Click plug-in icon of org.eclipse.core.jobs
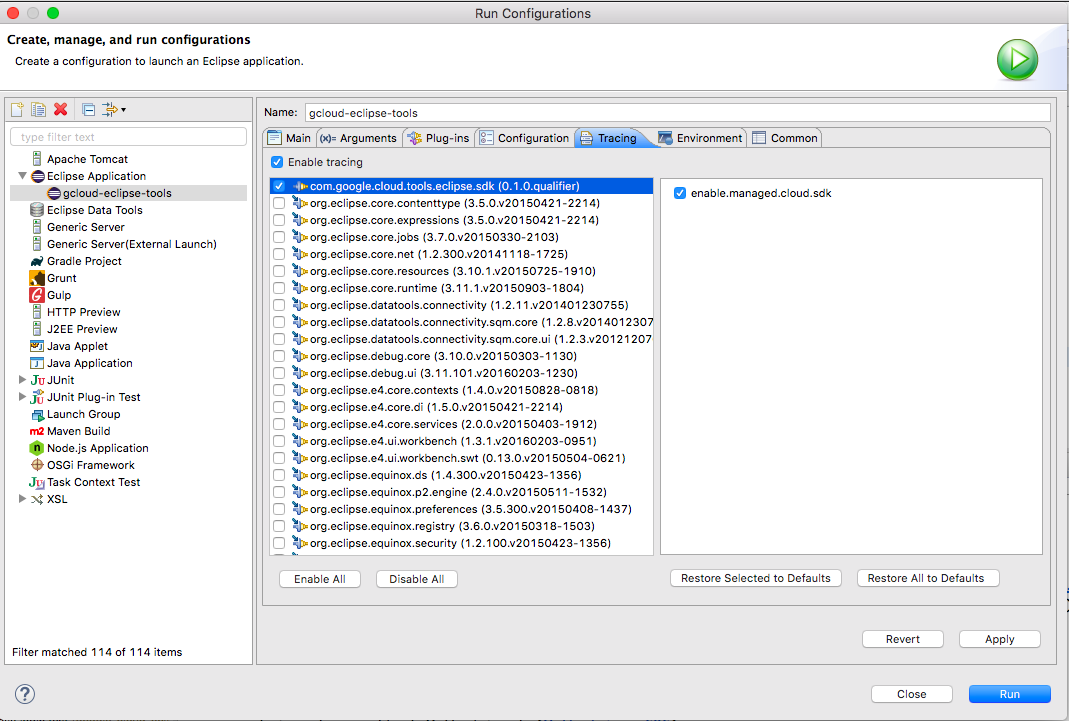1069x721 pixels. 300,237
